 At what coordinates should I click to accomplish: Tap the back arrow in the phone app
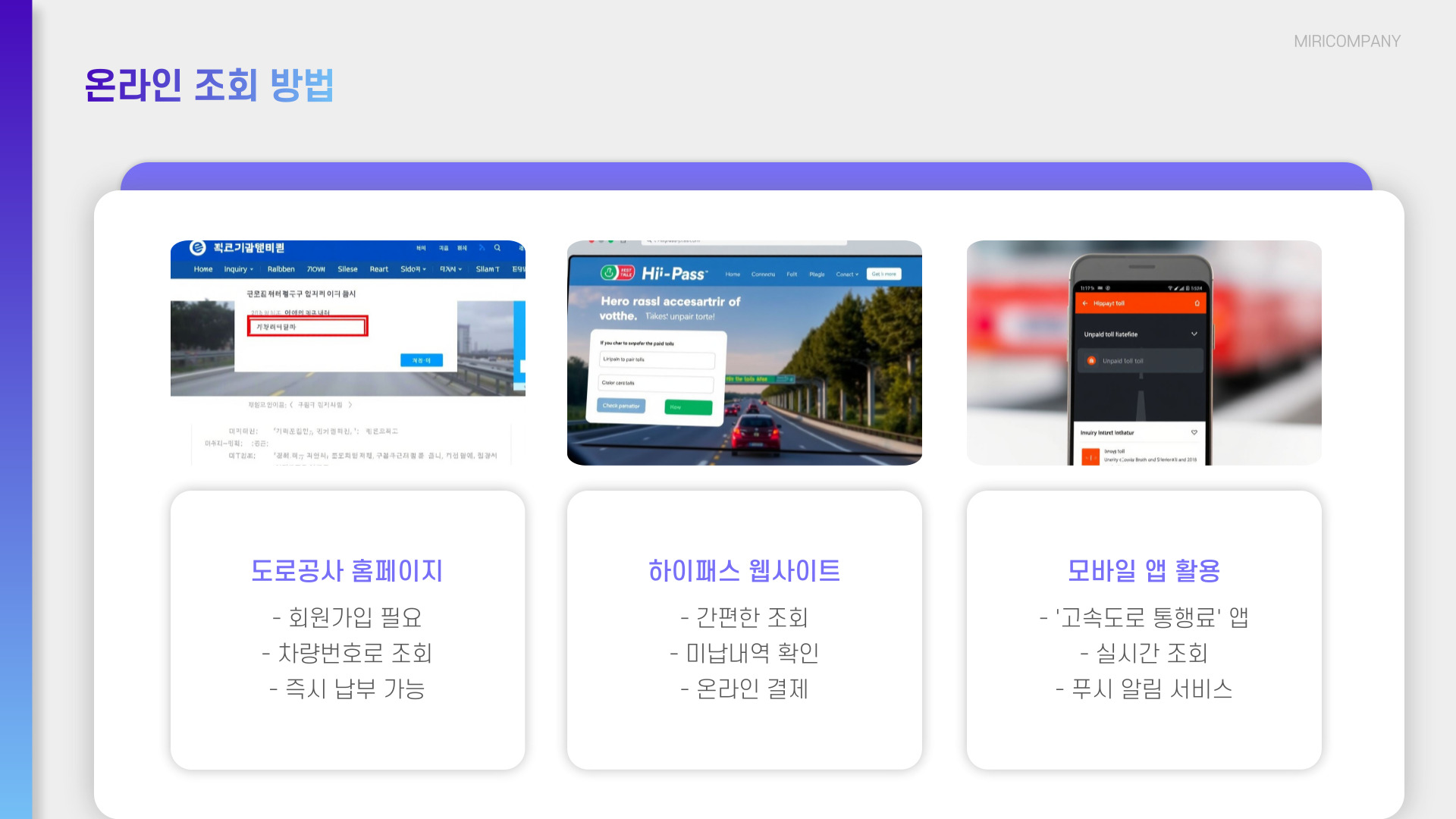point(1085,303)
